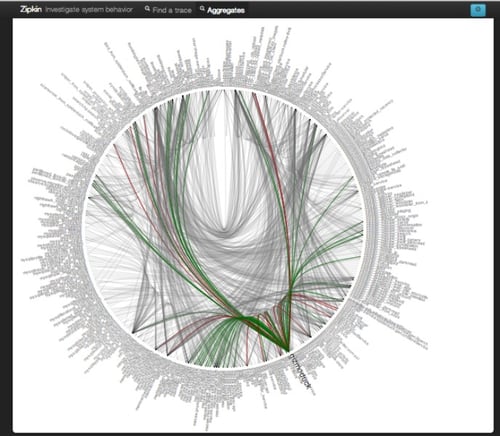Screen dimensions: 500x436
Task: Click the dark node dot at circle's lower-left
Action: [133, 332]
